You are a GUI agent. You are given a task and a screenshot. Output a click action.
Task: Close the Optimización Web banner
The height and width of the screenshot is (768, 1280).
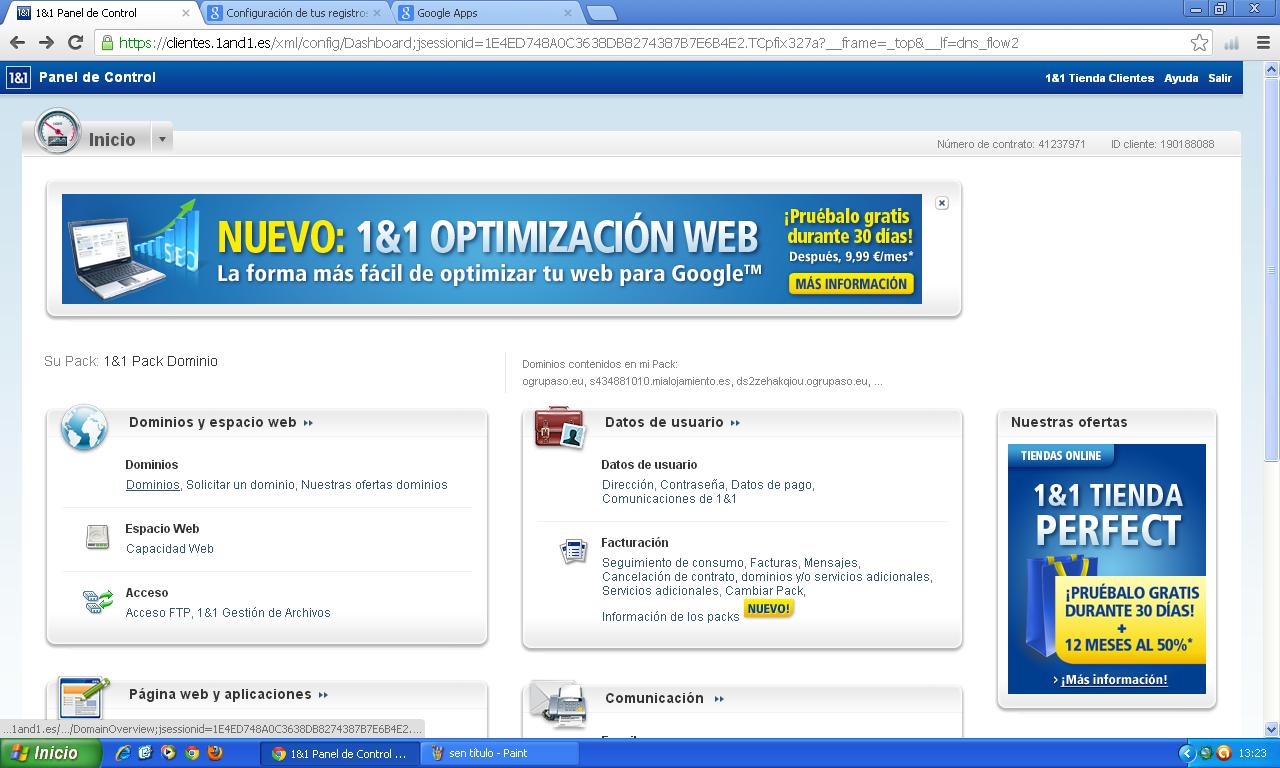point(941,203)
